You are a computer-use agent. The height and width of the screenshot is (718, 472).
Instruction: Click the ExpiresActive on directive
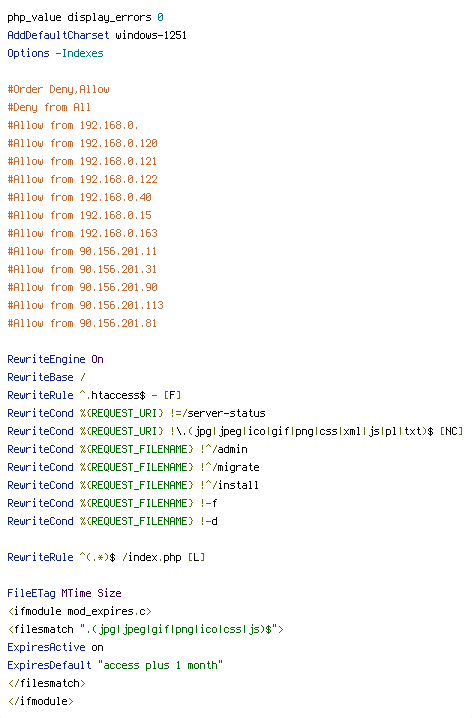(55, 647)
